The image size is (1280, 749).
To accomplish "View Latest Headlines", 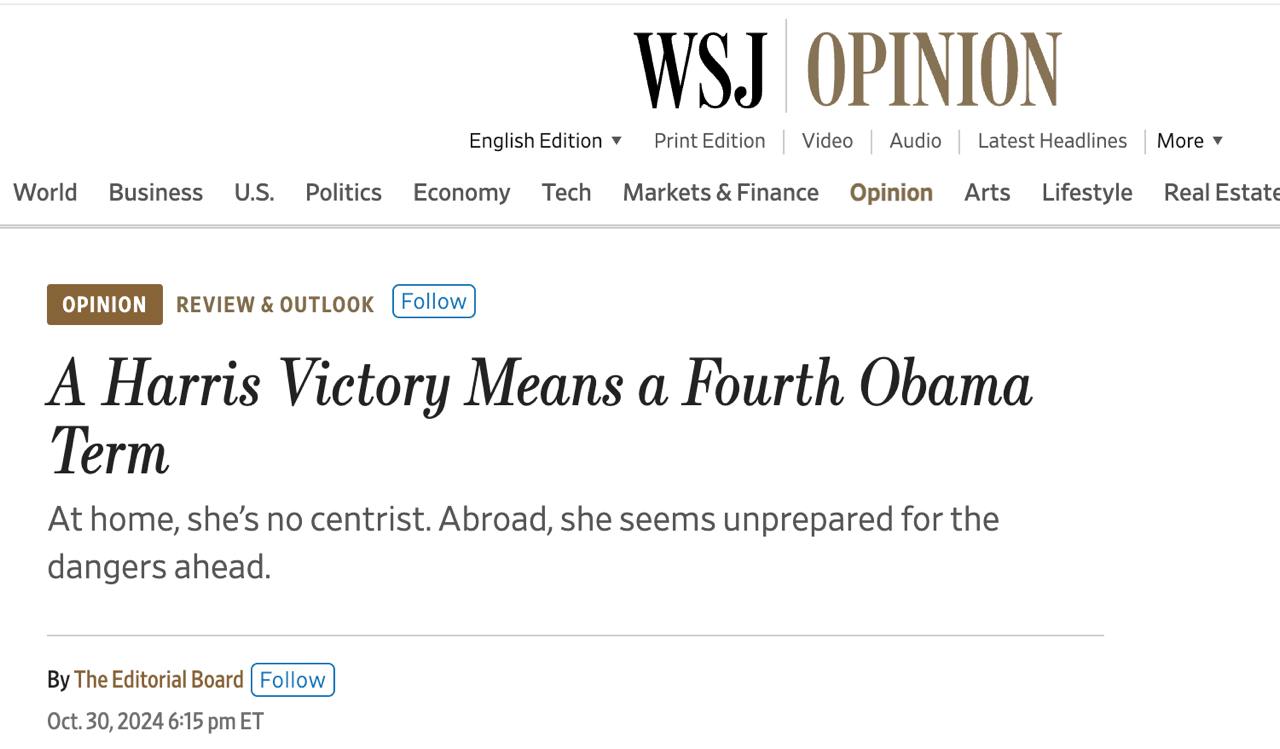I will pos(1052,141).
